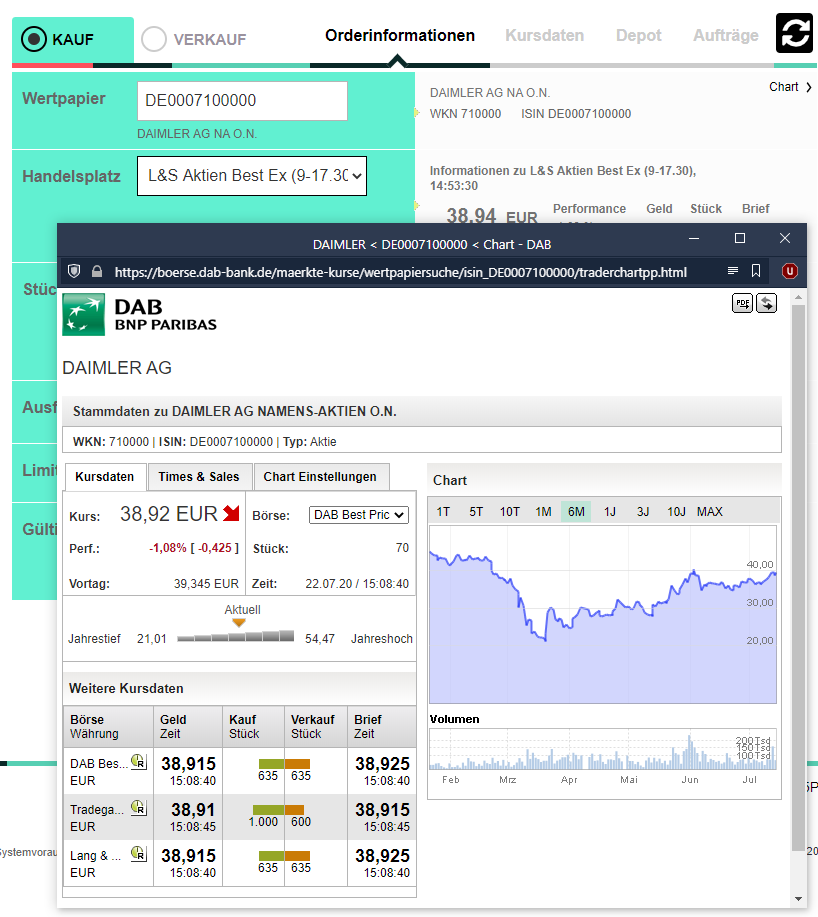The image size is (818, 917).
Task: Click the Jahrestief-Jahreshoch range bar
Action: pos(236,637)
